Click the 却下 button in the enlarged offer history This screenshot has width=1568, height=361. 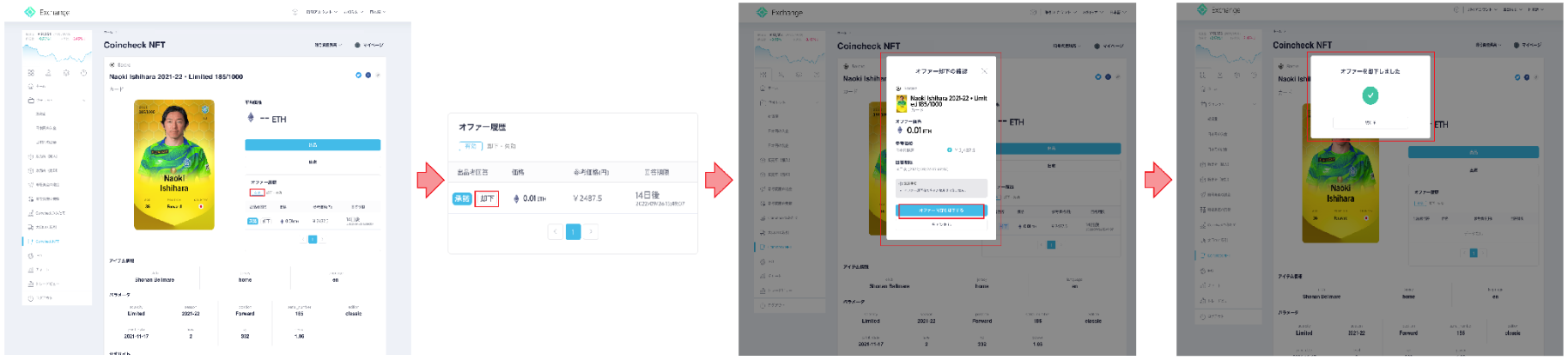(487, 199)
